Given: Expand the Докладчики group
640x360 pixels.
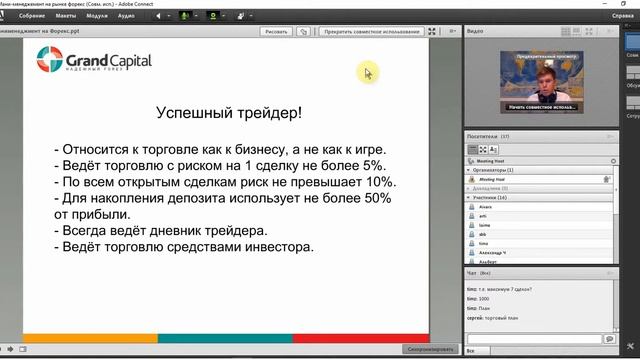Looking at the screenshot, I should pos(469,189).
